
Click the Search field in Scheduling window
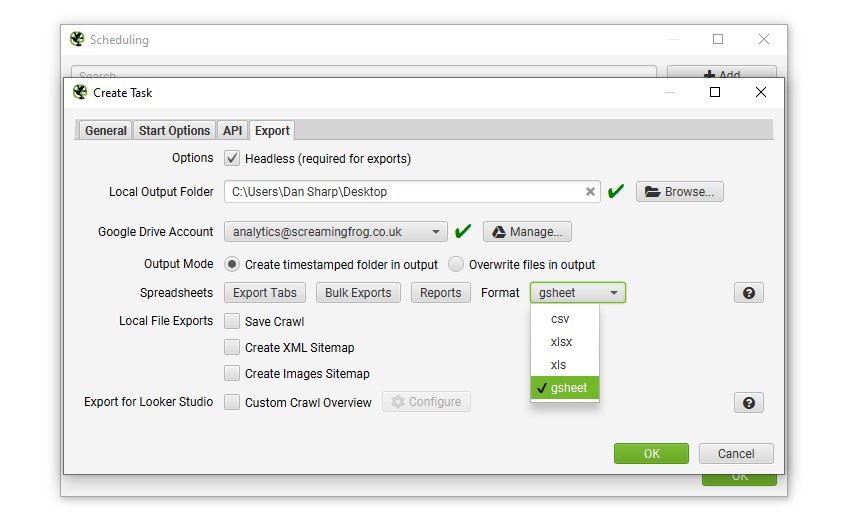tap(364, 73)
